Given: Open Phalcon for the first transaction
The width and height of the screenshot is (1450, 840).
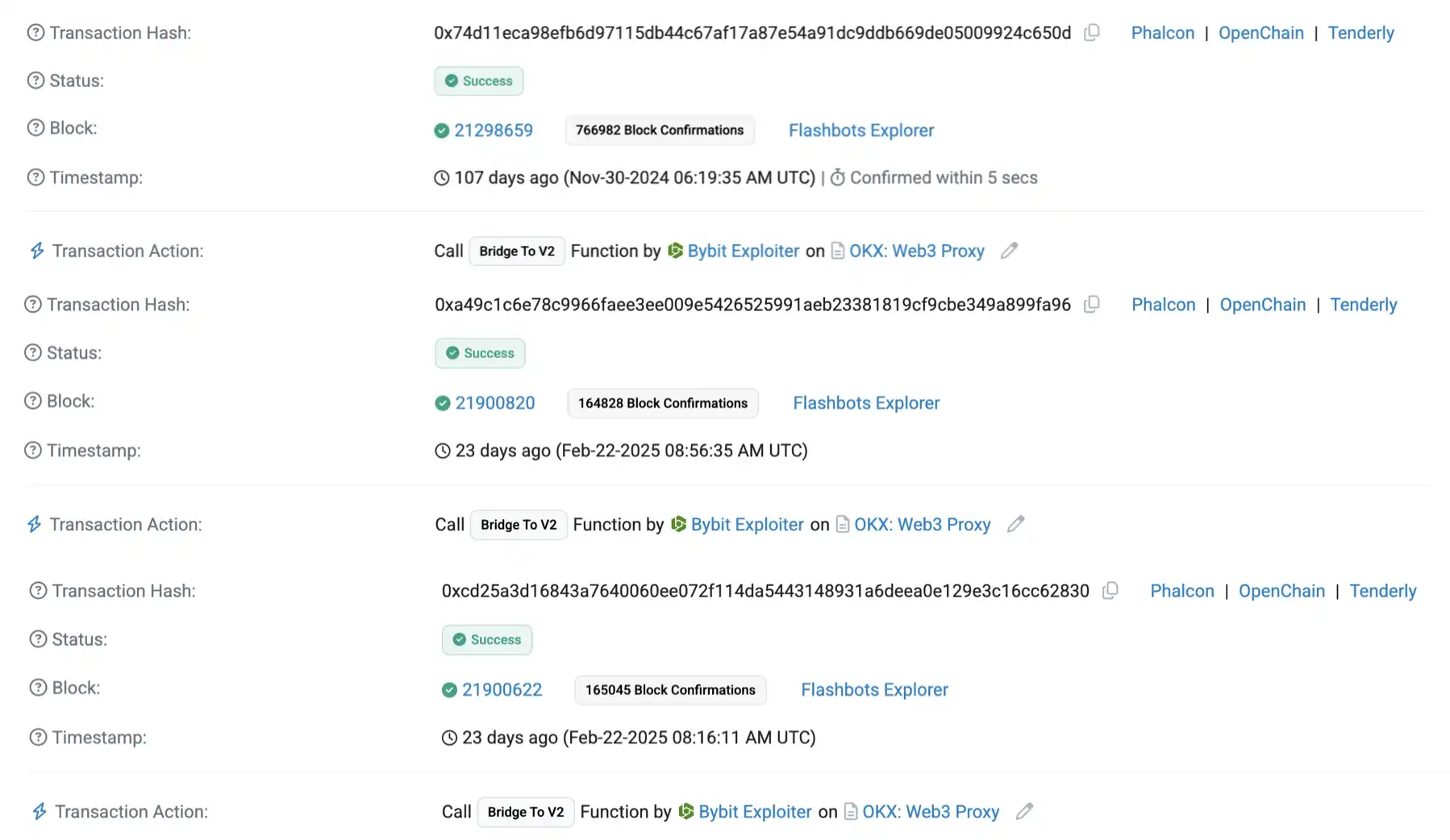Looking at the screenshot, I should pyautogui.click(x=1162, y=33).
